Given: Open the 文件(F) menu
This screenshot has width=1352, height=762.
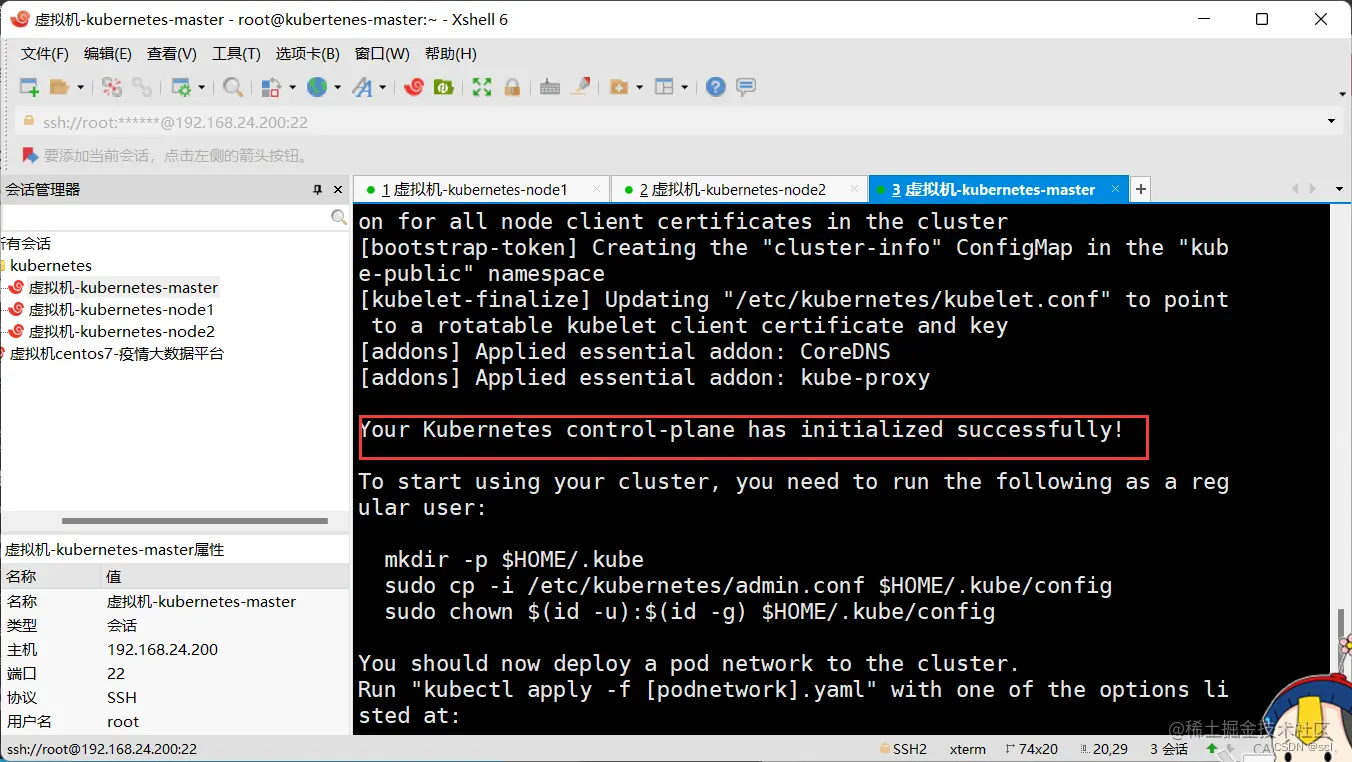Looking at the screenshot, I should coord(45,54).
